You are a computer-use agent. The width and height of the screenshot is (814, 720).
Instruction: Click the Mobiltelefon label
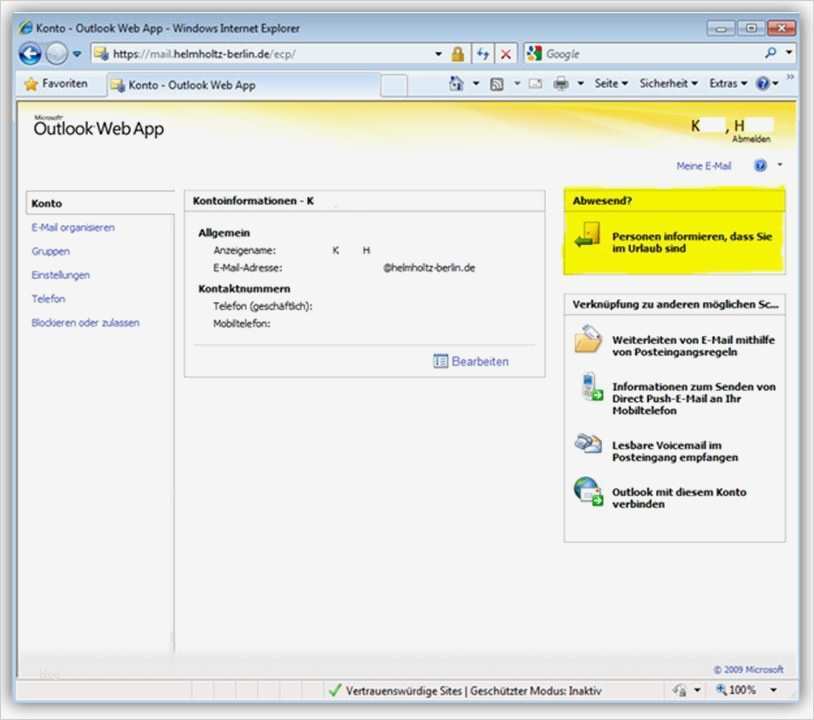point(241,323)
